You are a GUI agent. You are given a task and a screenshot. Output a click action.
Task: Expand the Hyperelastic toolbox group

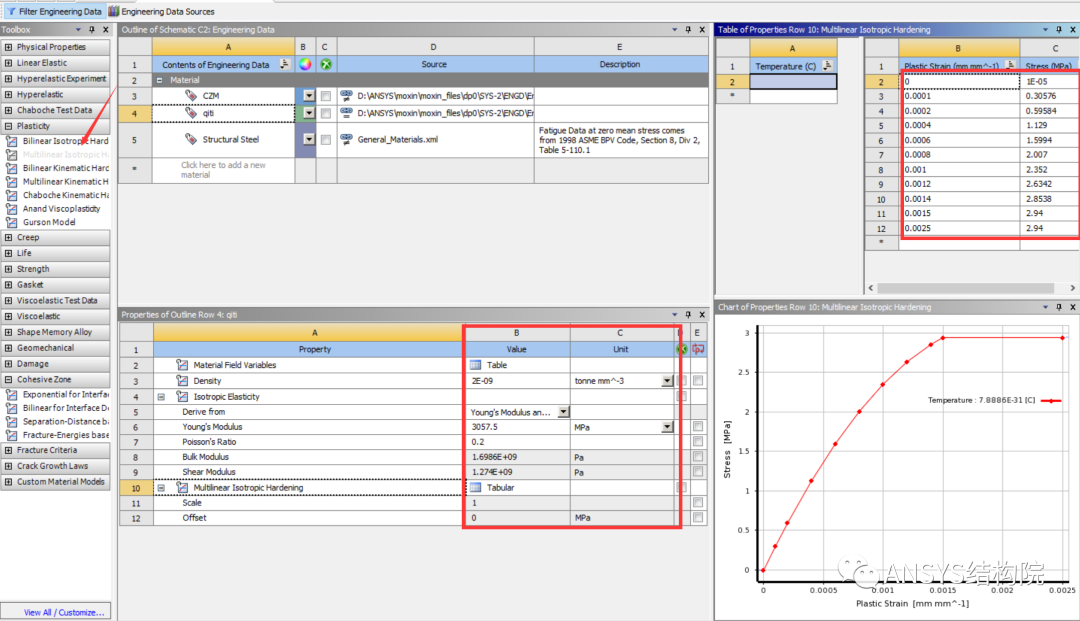[8, 94]
